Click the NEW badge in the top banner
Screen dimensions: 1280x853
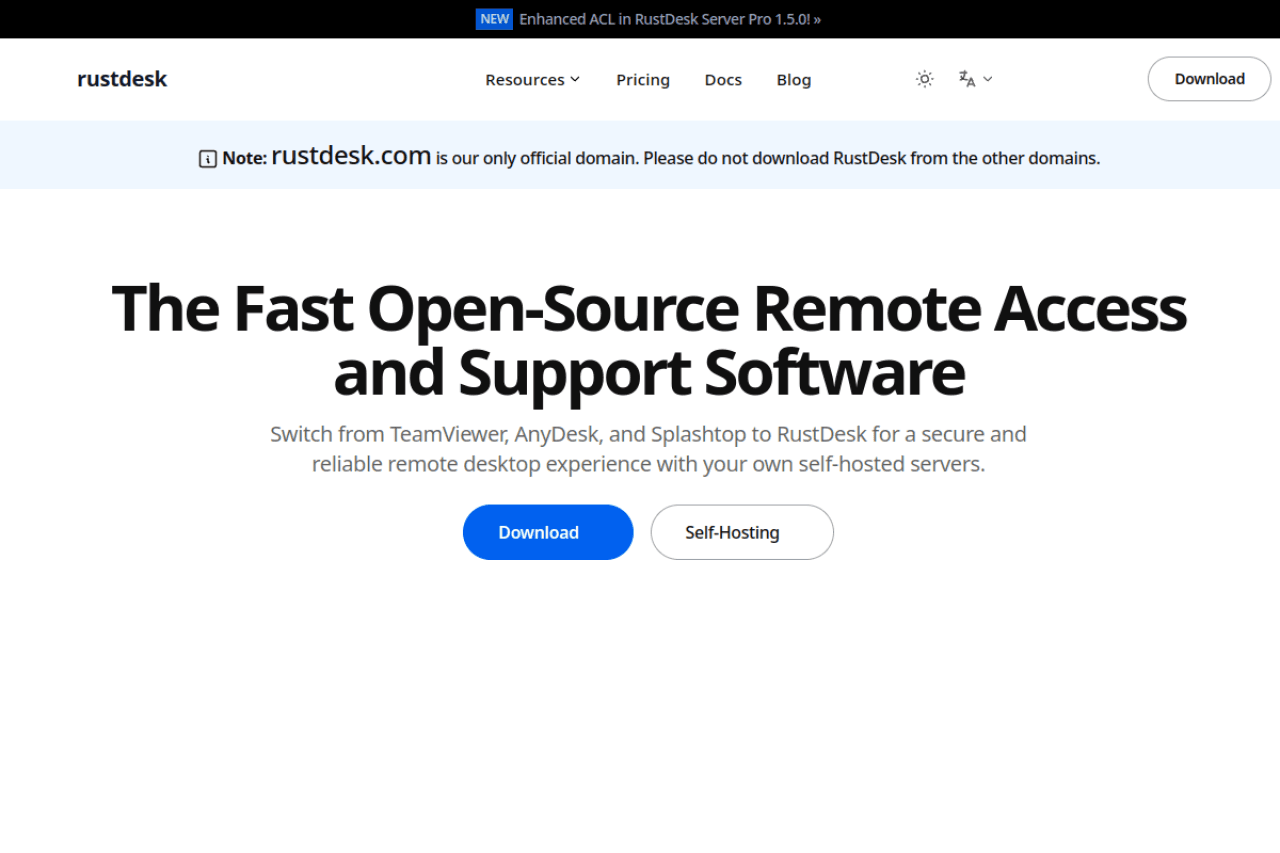click(494, 18)
